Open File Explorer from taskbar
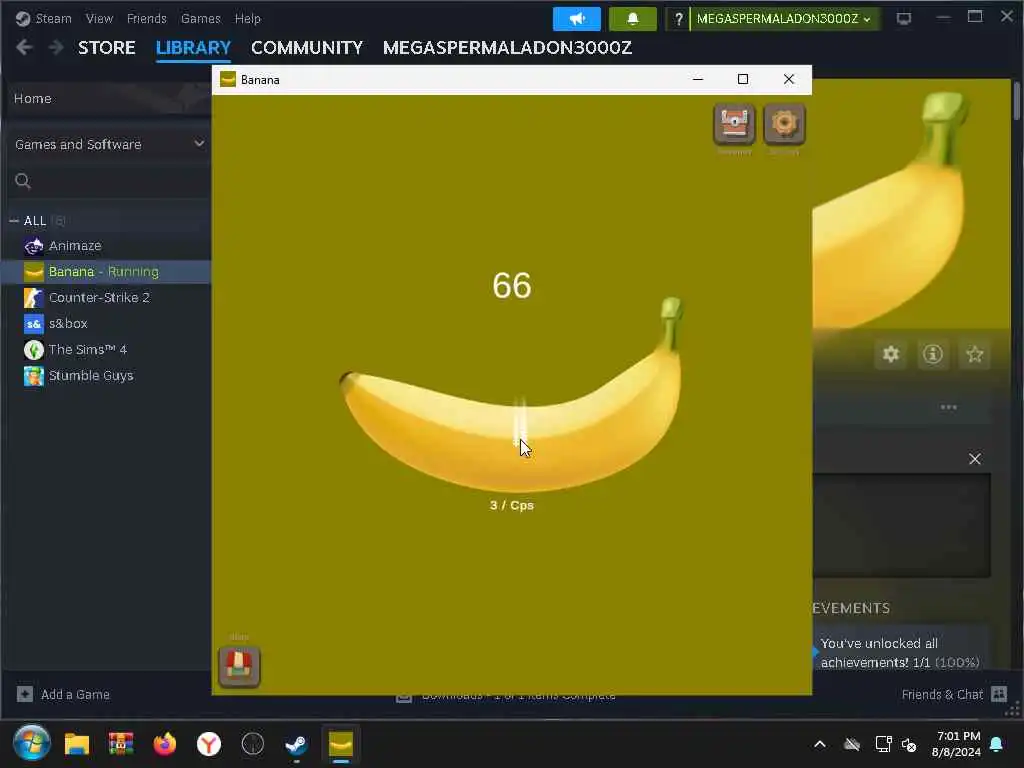Screen dimensions: 1024x768 (x=76, y=744)
